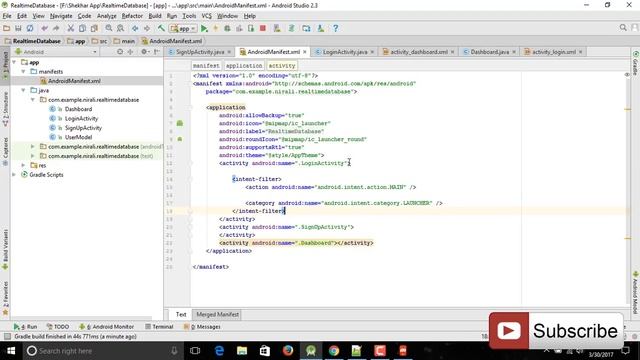Image resolution: width=640 pixels, height=360 pixels.
Task: Switch to Dashboard.java editor tab
Action: click(x=489, y=52)
